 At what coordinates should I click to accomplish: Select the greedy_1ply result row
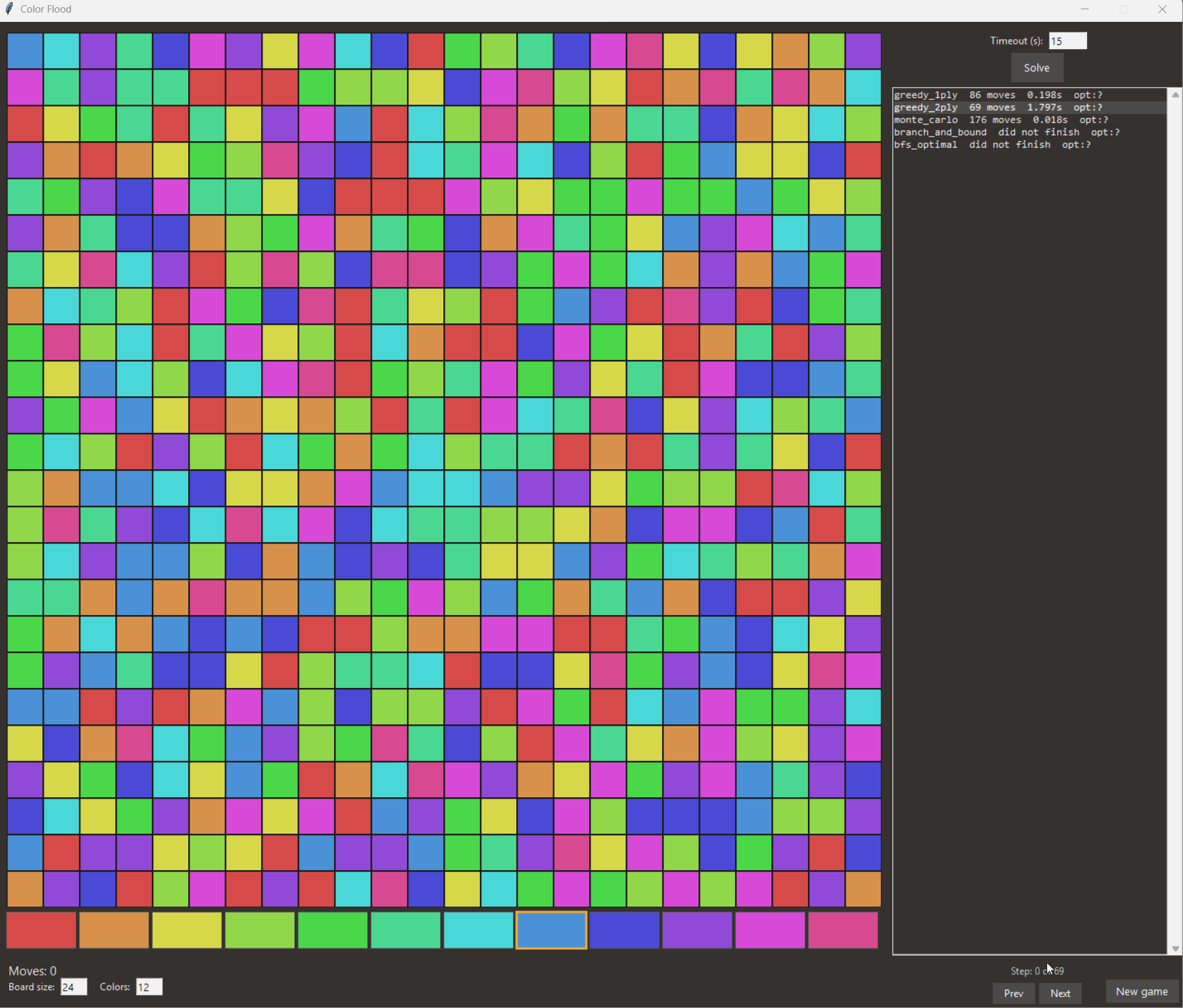point(997,95)
